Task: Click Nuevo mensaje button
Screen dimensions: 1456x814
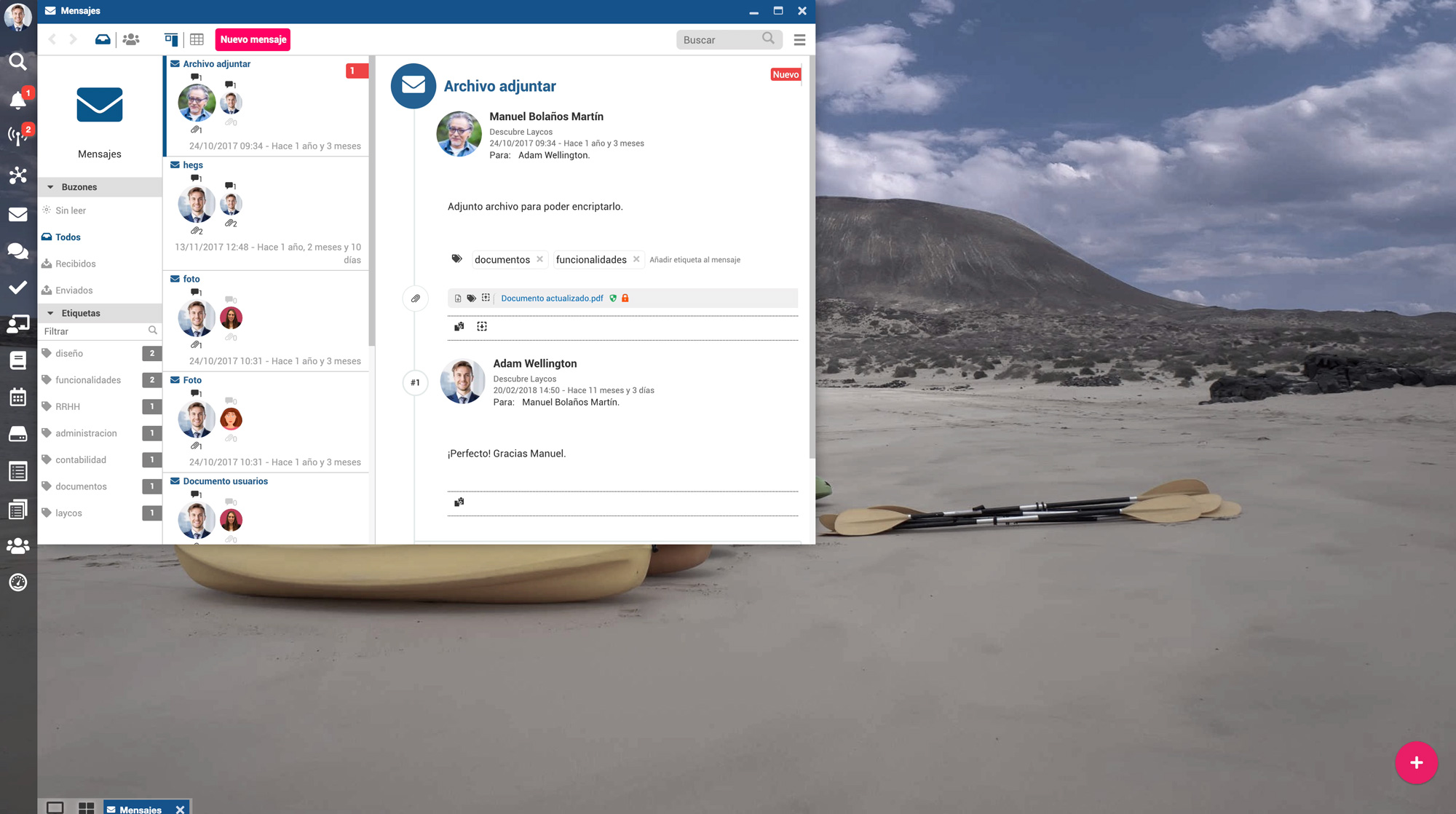Action: pyautogui.click(x=253, y=39)
